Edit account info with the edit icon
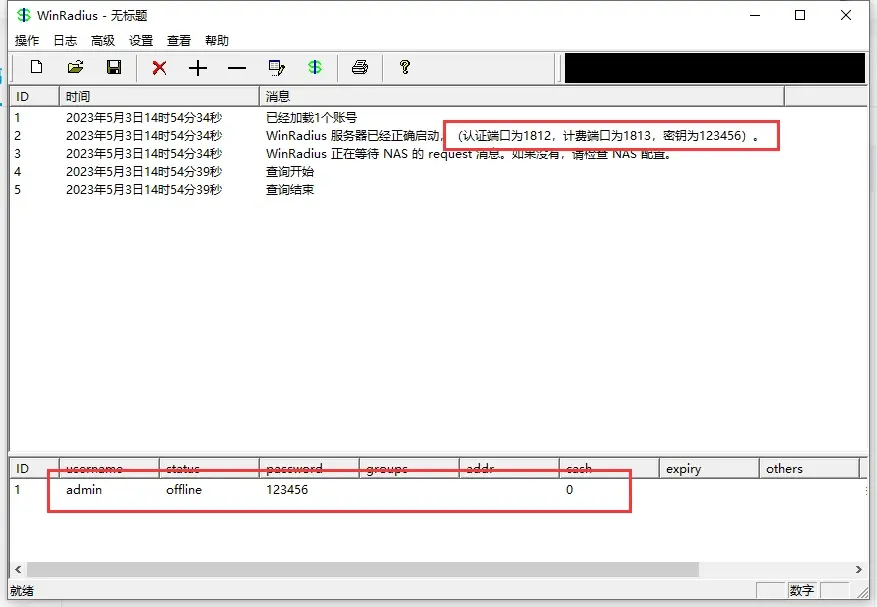877x607 pixels. click(277, 67)
